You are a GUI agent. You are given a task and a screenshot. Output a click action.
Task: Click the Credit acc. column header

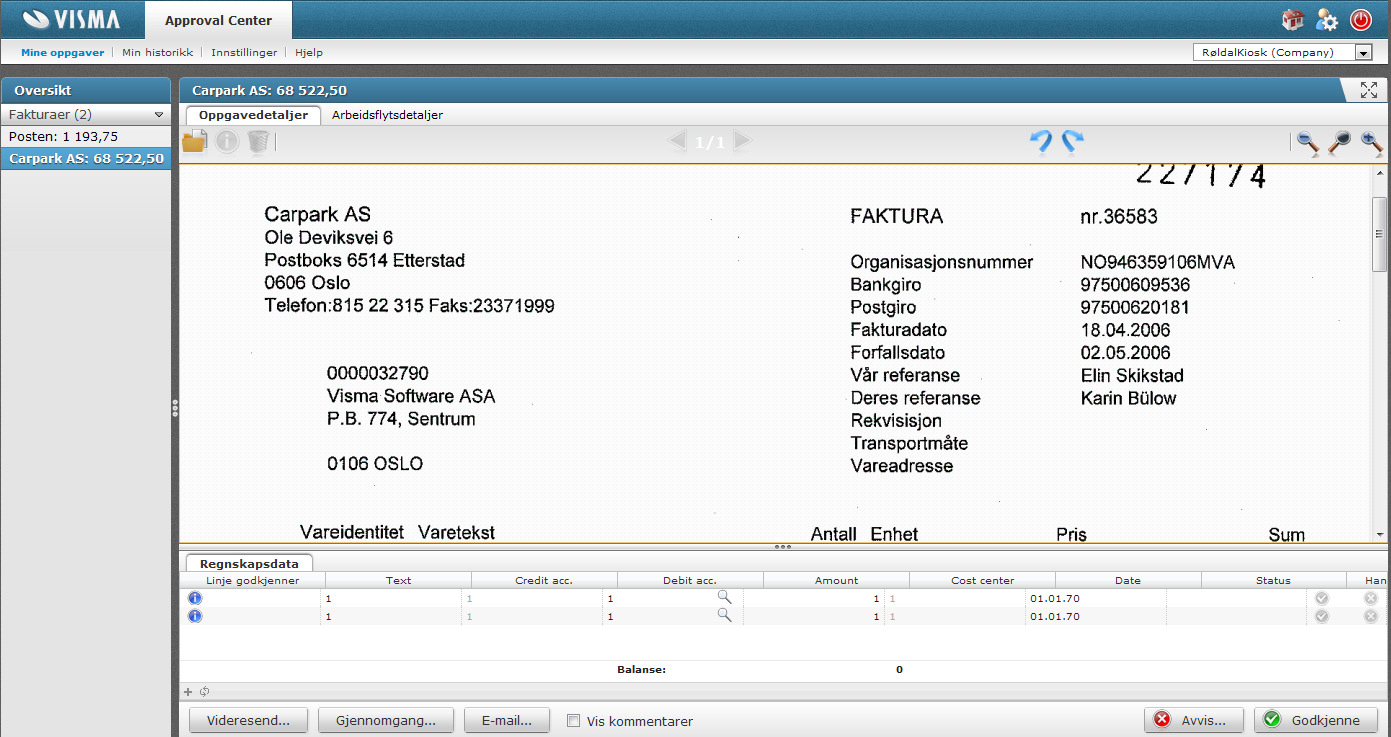[544, 580]
